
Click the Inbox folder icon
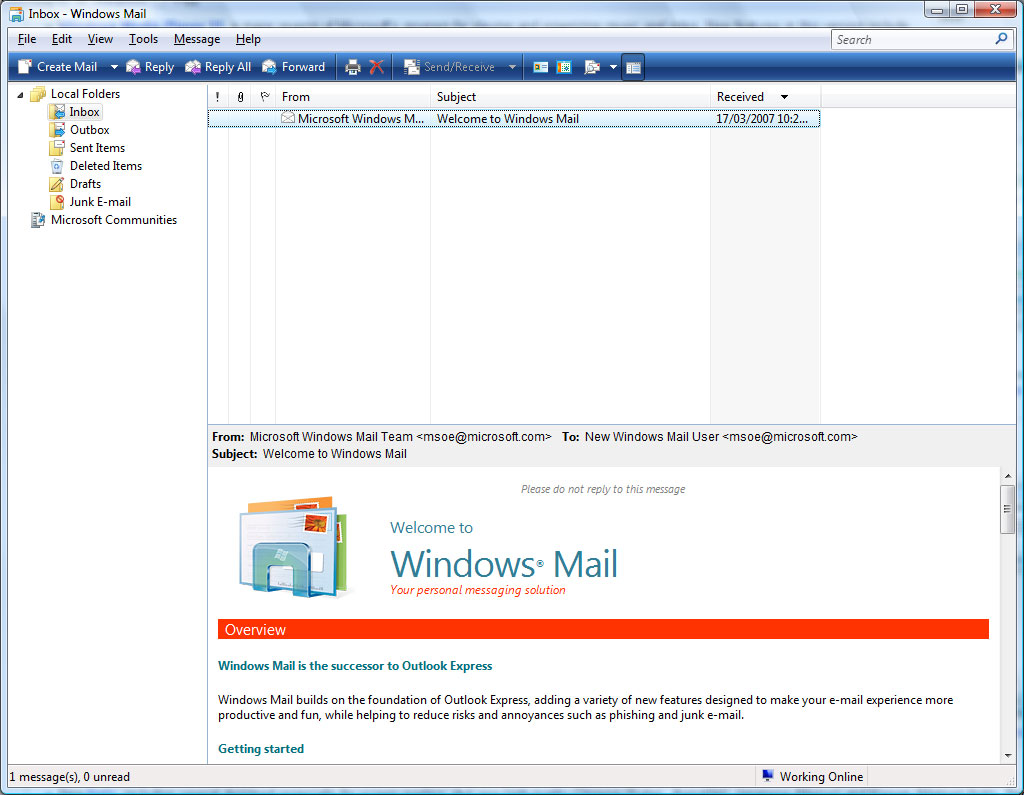click(x=58, y=112)
